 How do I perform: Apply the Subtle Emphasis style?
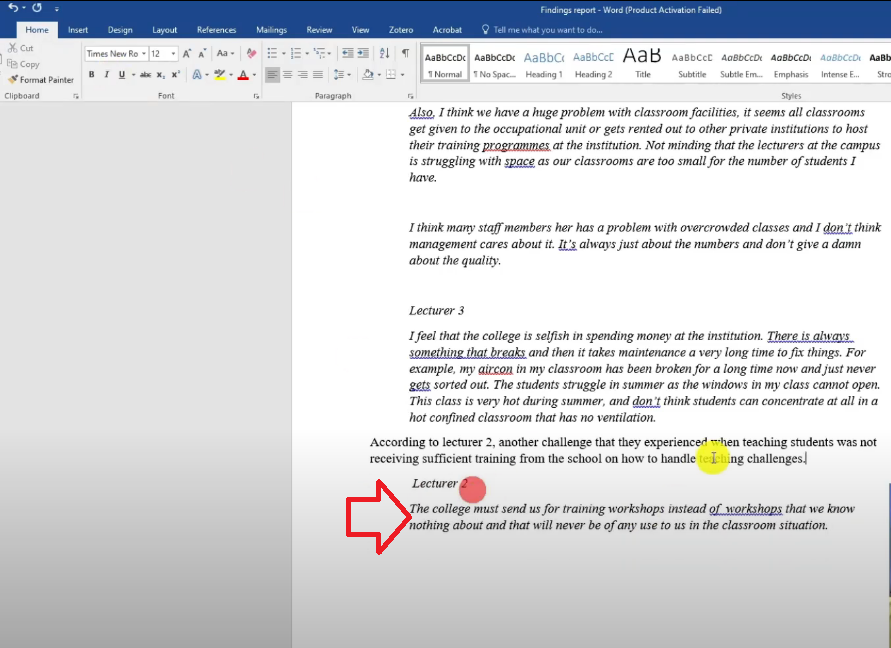tap(742, 64)
